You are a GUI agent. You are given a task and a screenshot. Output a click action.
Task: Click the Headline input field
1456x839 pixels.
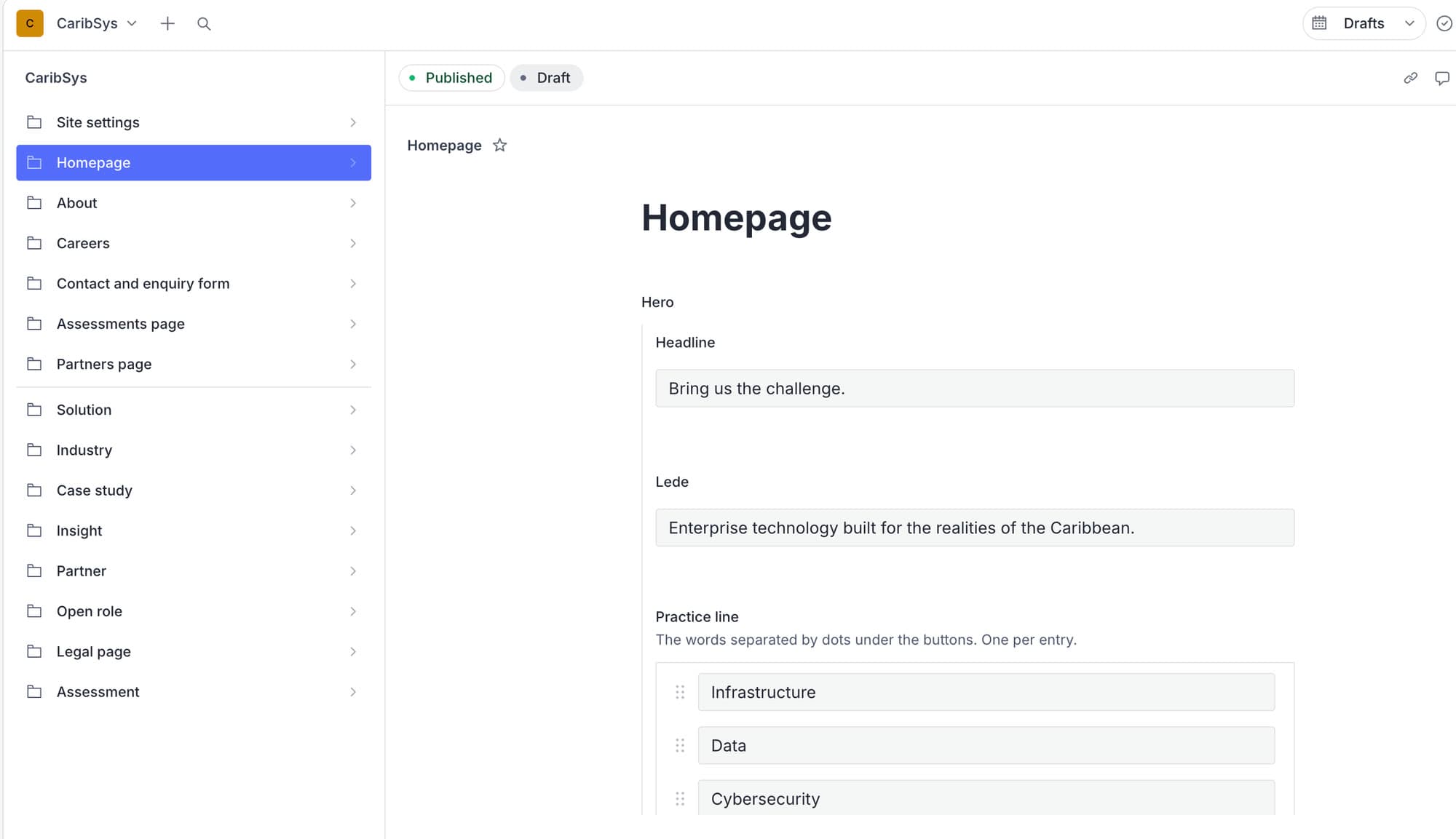click(975, 389)
